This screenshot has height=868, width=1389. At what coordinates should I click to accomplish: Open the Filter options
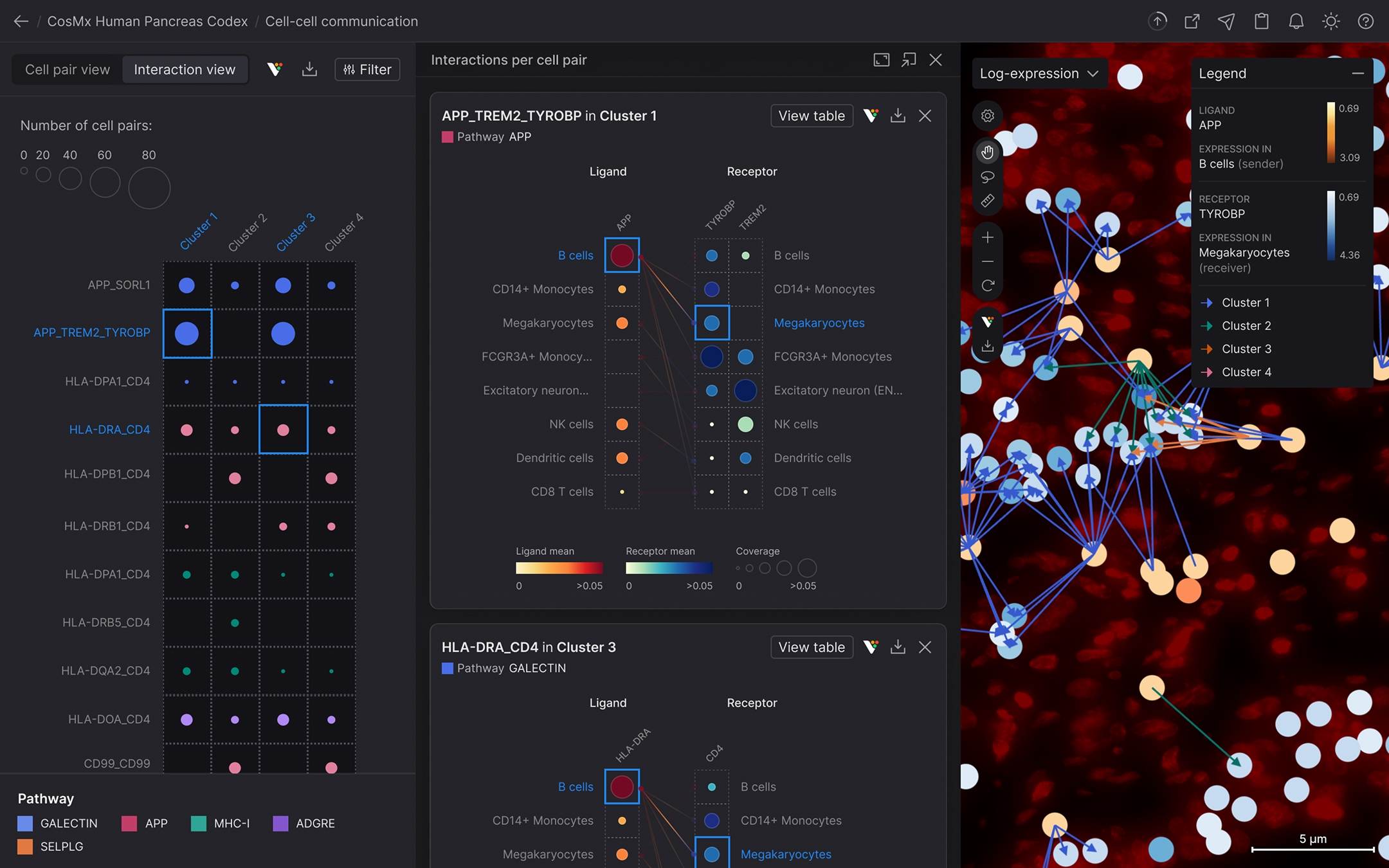pyautogui.click(x=367, y=69)
